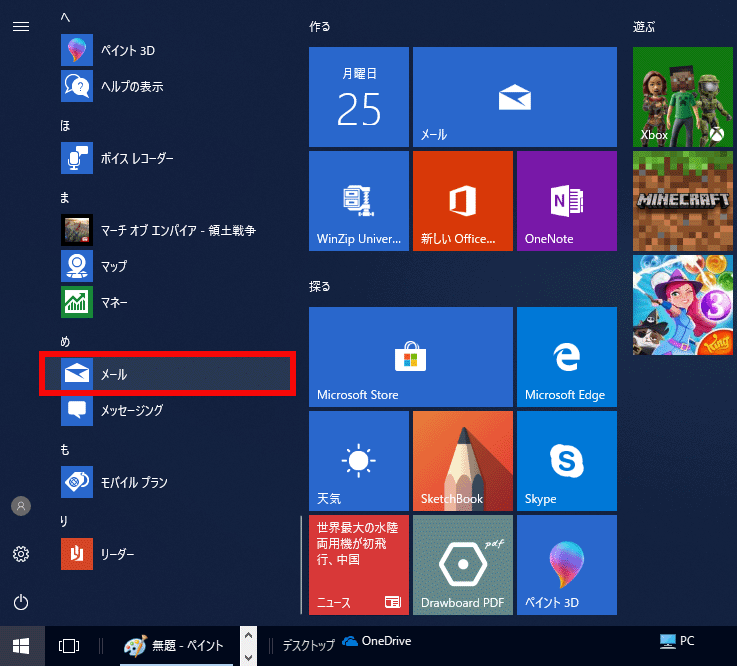Screen dimensions: 737x666
Task: Open デスクトップ toolbar on taskbar
Action: [308, 645]
